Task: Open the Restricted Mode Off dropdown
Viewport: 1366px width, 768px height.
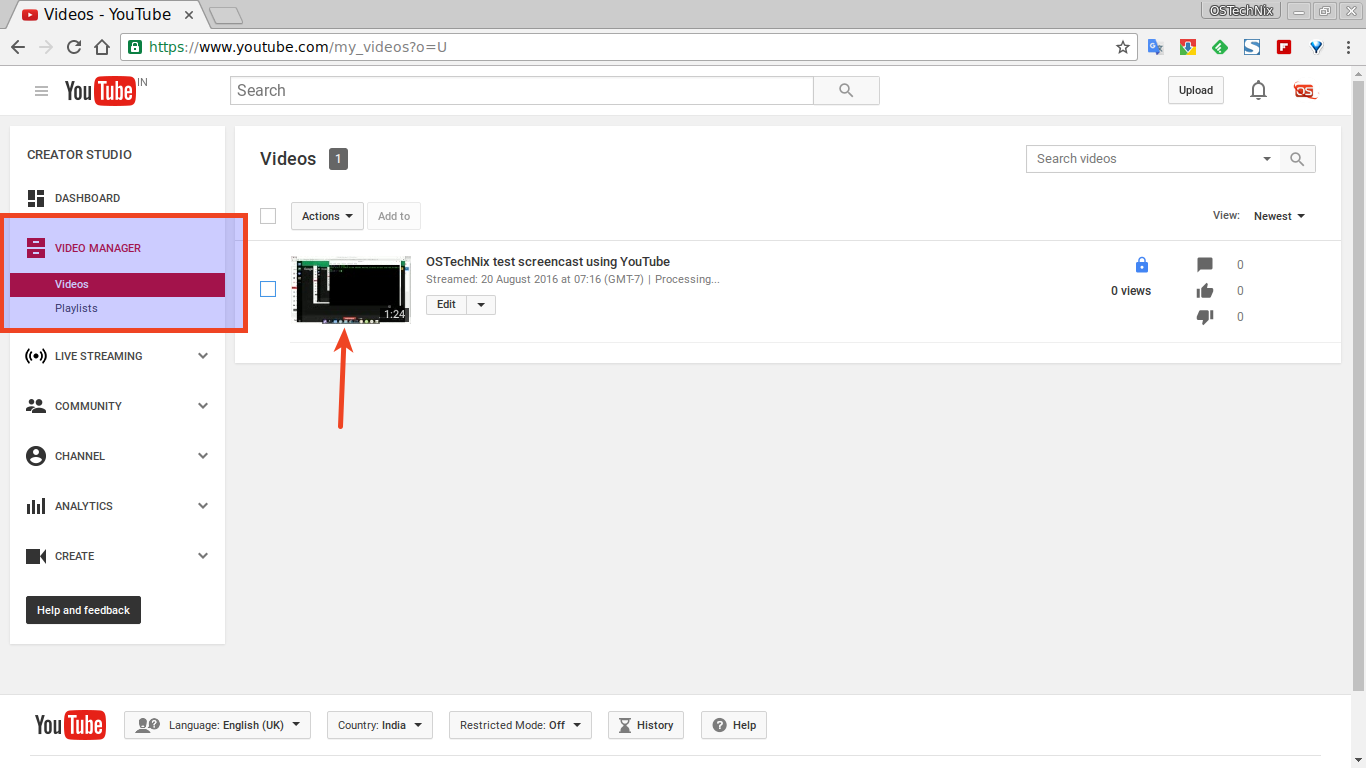Action: coord(520,725)
